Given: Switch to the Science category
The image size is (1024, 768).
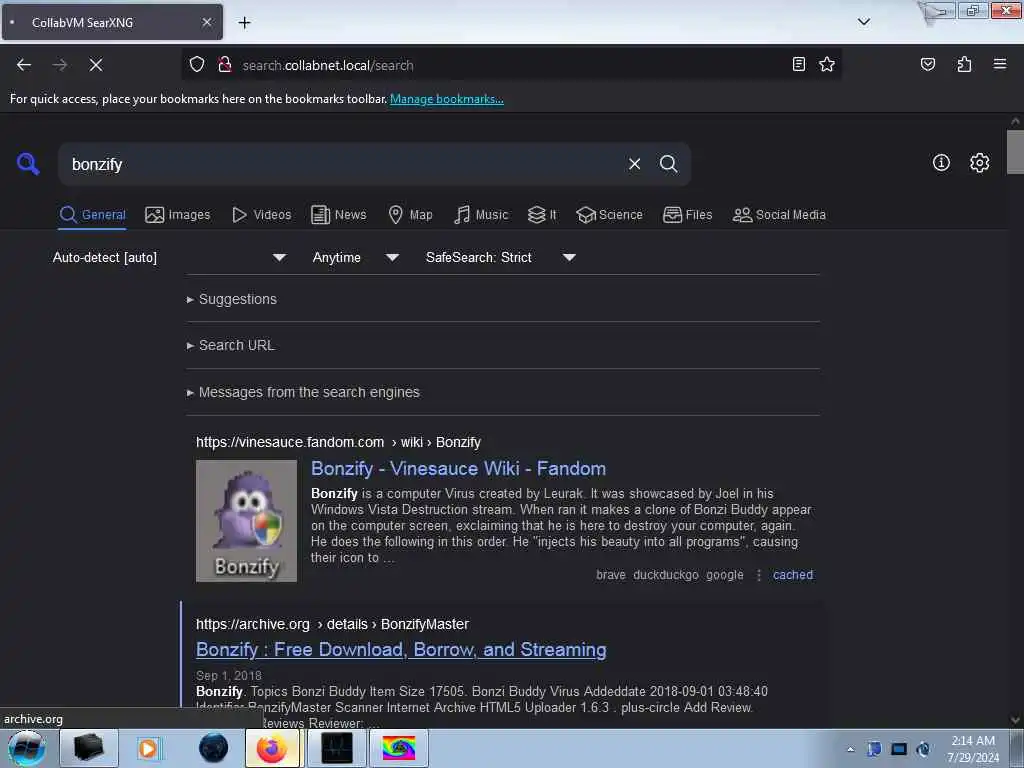Looking at the screenshot, I should click(x=609, y=215).
